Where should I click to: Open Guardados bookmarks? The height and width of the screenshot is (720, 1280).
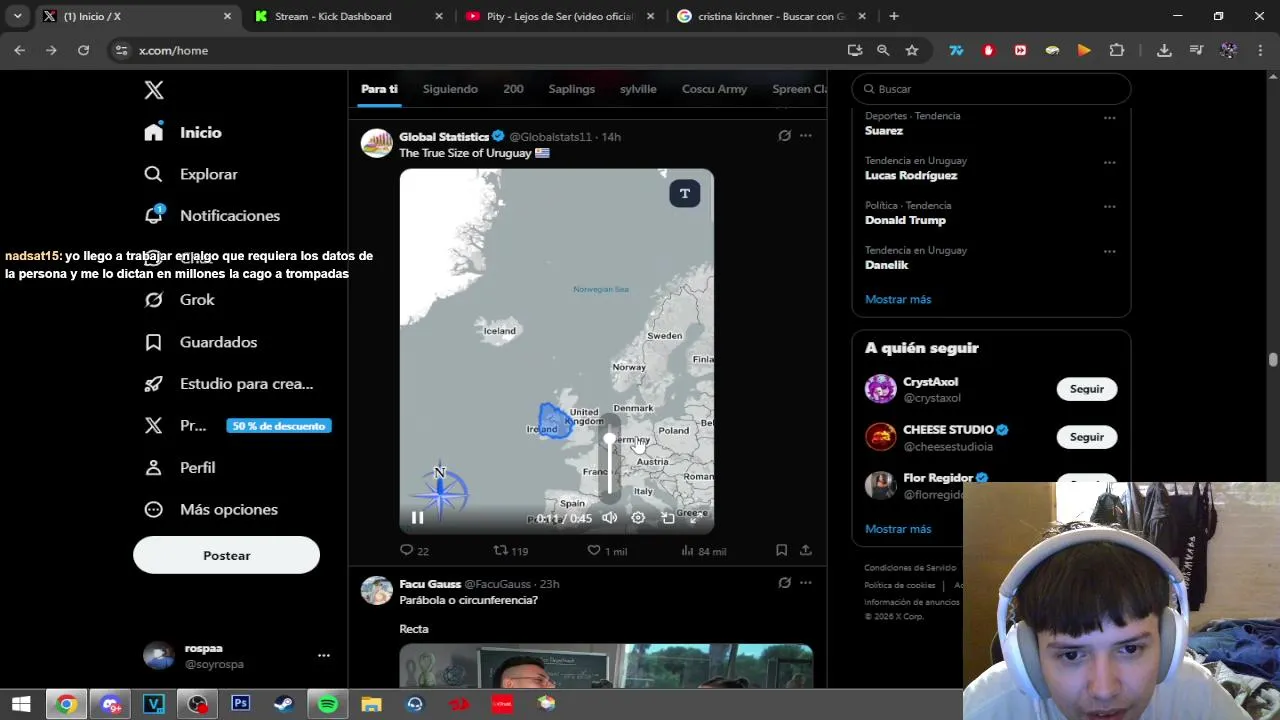201,342
